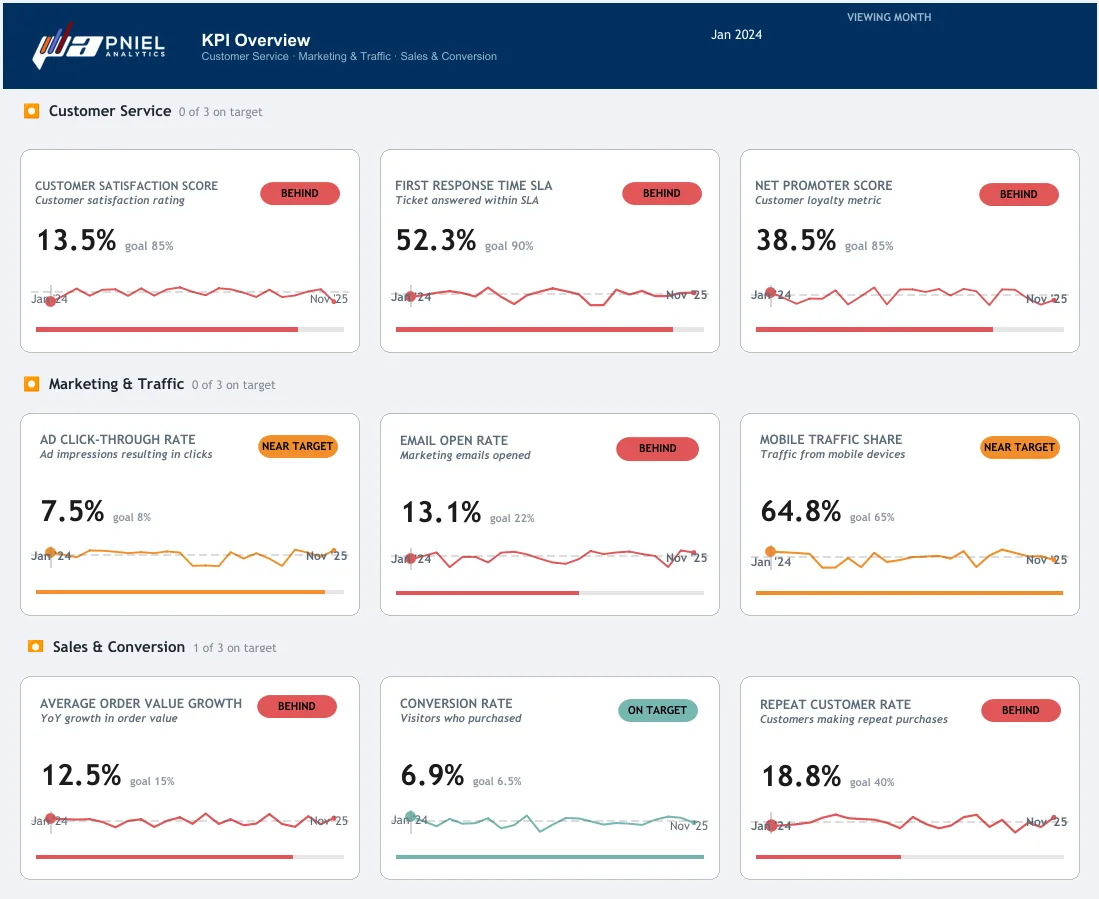Viewport: 1099px width, 899px height.
Task: Click the First Response Time SLA sparkline
Action: 550,295
